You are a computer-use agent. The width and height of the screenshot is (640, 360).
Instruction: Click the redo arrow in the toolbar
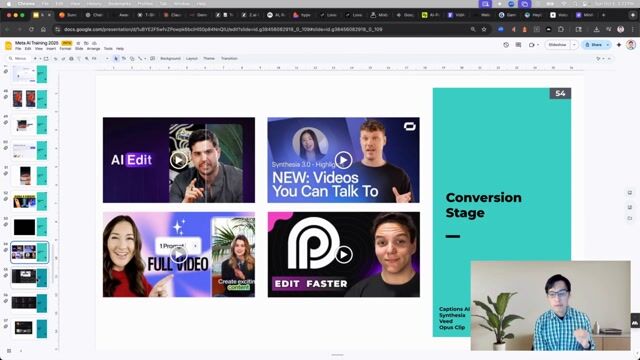point(63,58)
